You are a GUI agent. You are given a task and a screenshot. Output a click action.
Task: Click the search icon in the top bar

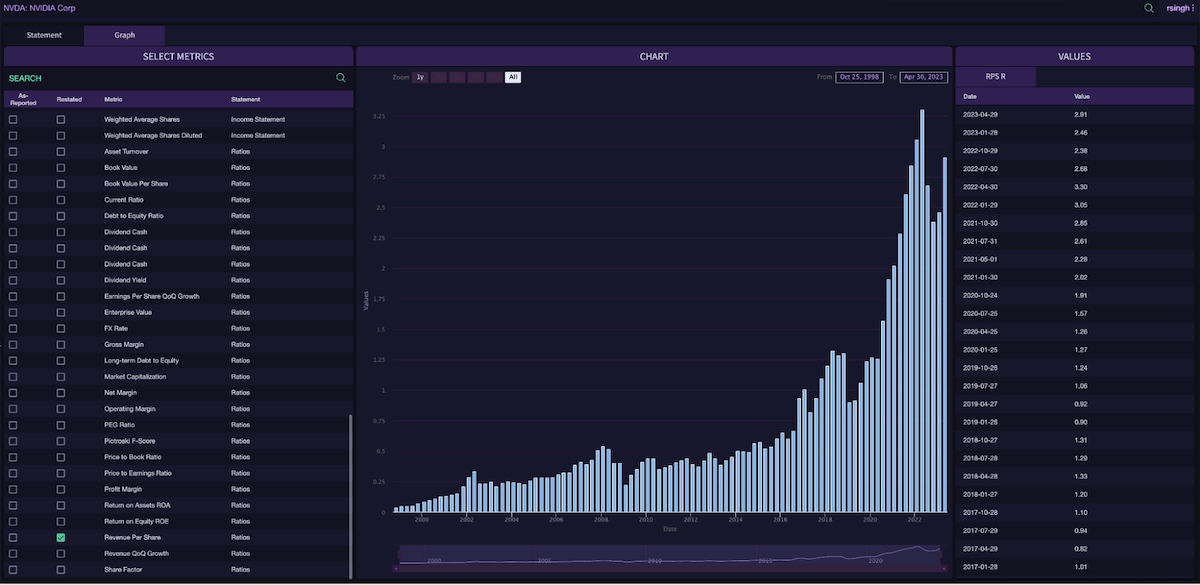coord(1149,8)
